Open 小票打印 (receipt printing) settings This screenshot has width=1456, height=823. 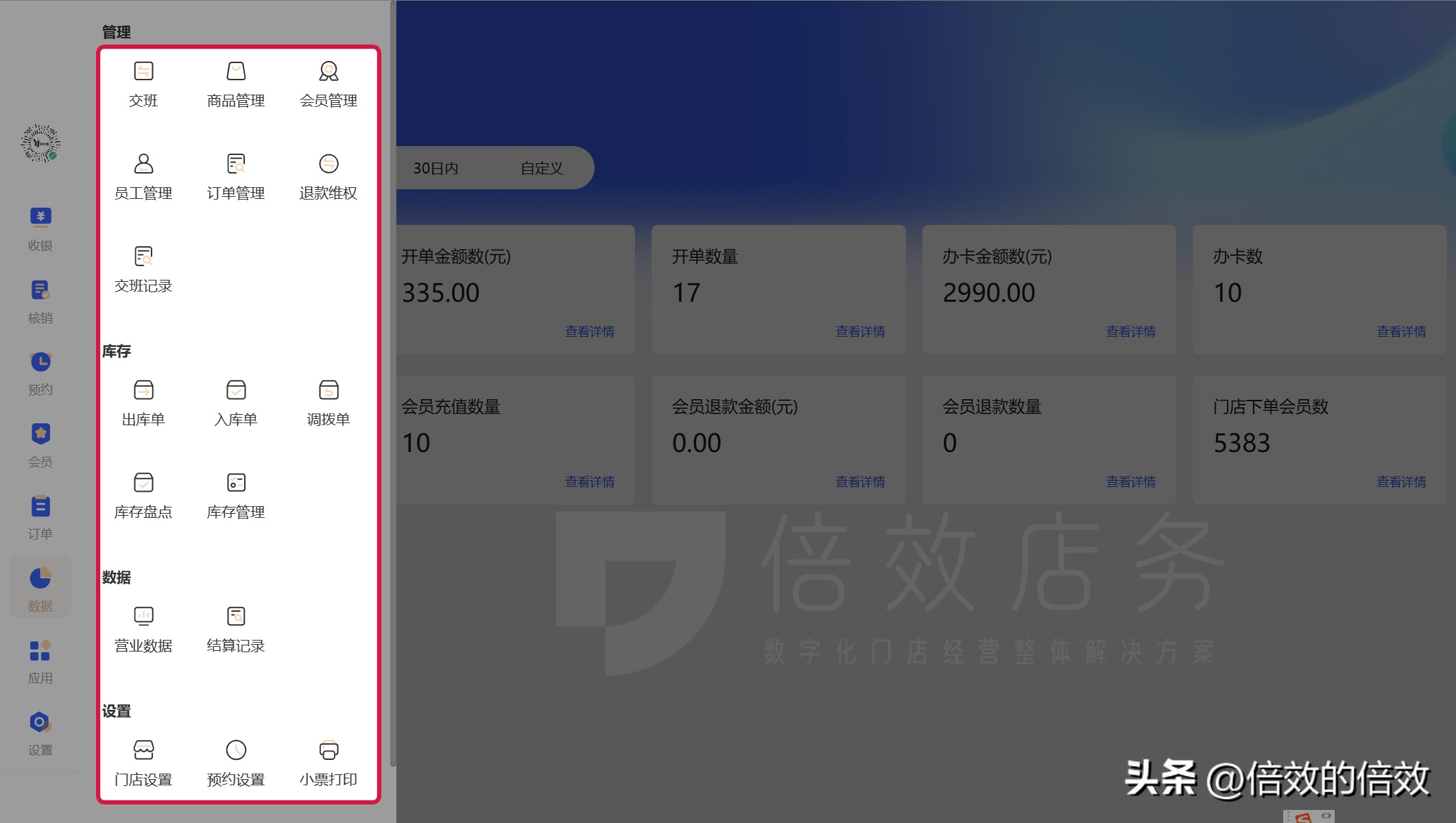pyautogui.click(x=329, y=762)
